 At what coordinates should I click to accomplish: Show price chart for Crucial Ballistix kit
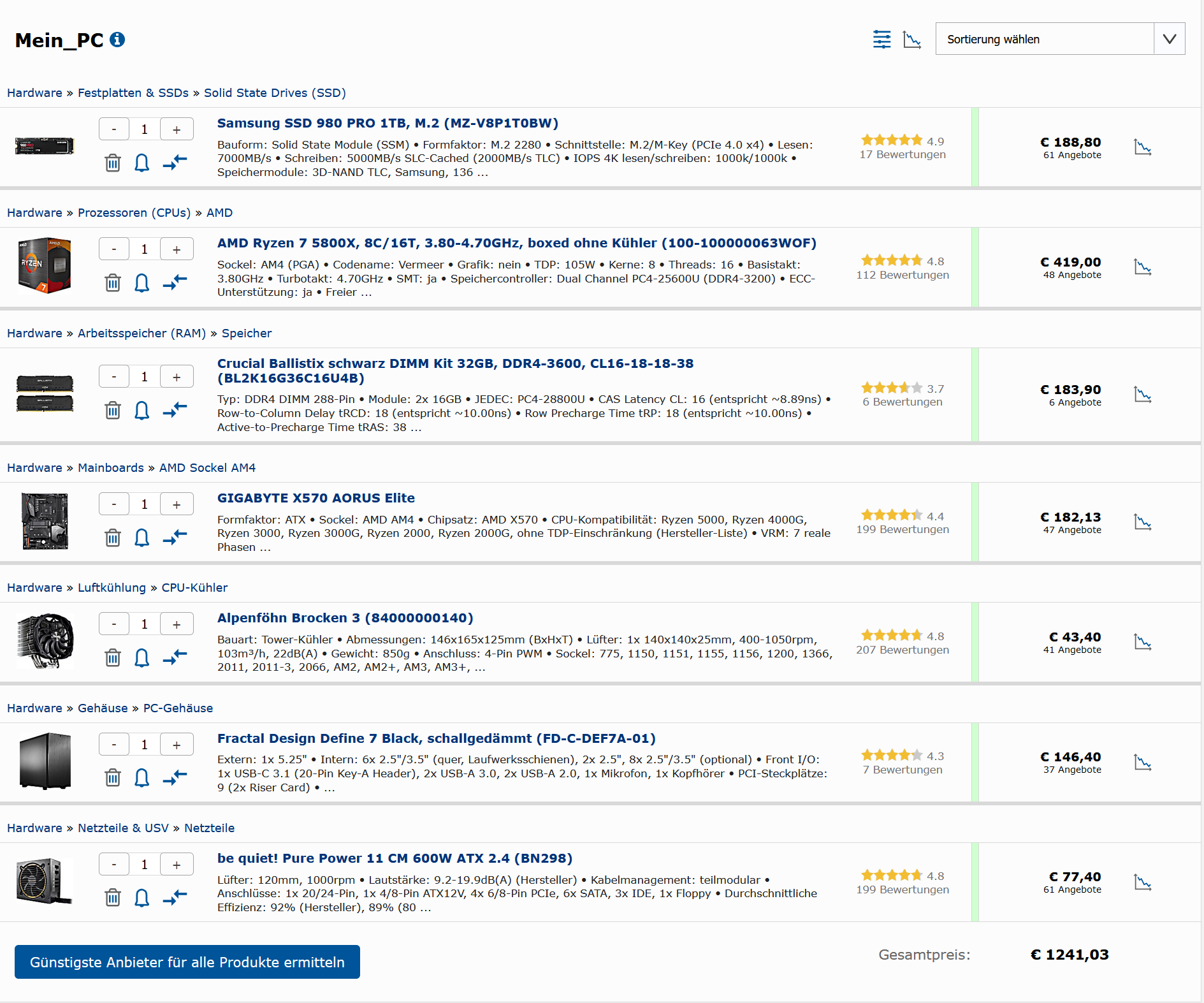1143,395
